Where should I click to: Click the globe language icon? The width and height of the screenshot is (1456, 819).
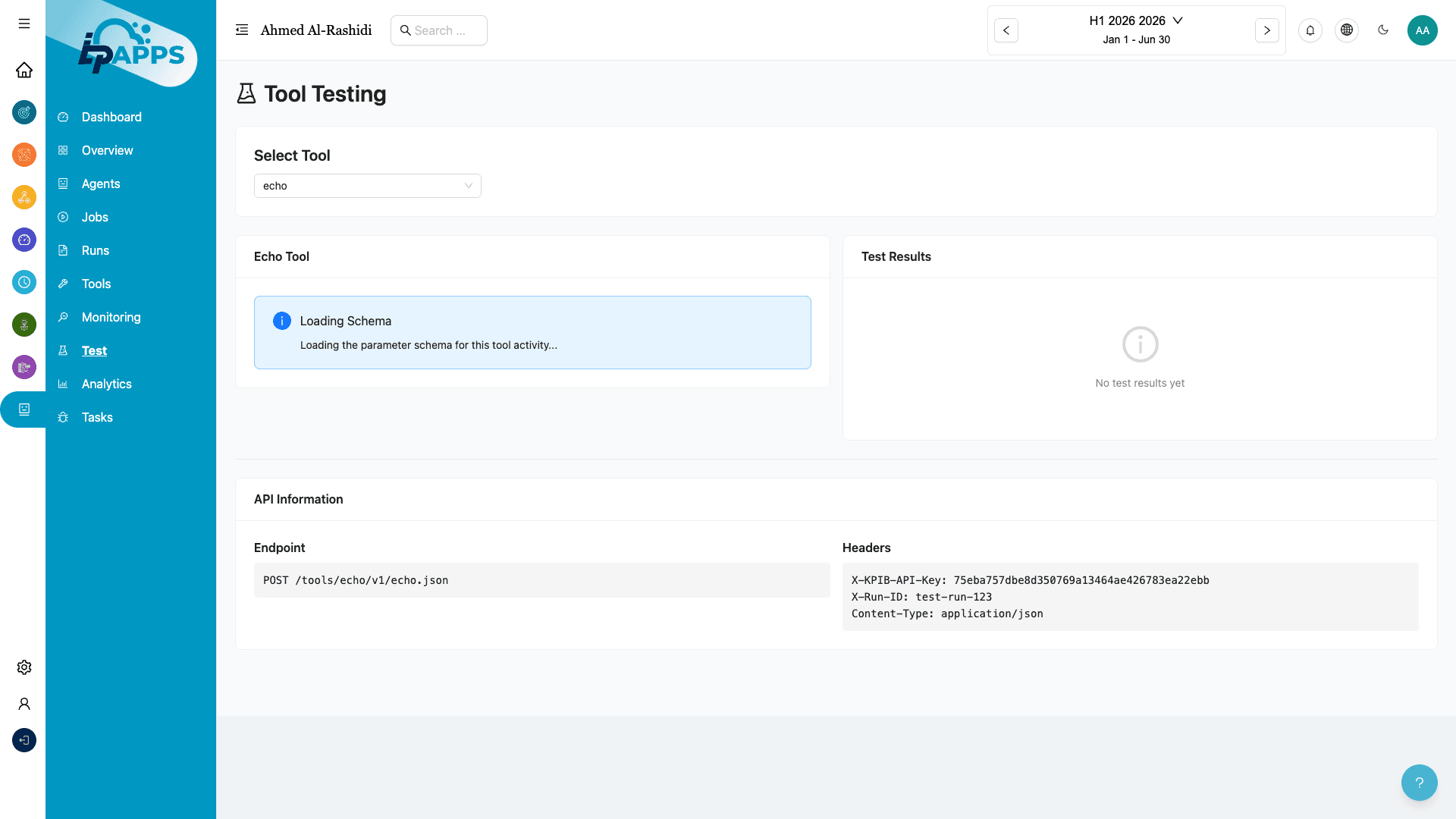pyautogui.click(x=1347, y=30)
